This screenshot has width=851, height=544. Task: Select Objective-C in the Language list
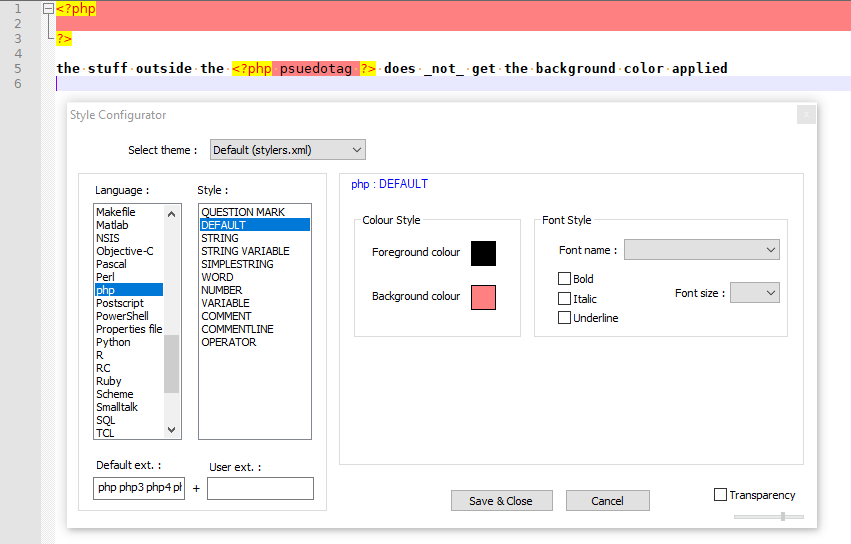point(129,251)
